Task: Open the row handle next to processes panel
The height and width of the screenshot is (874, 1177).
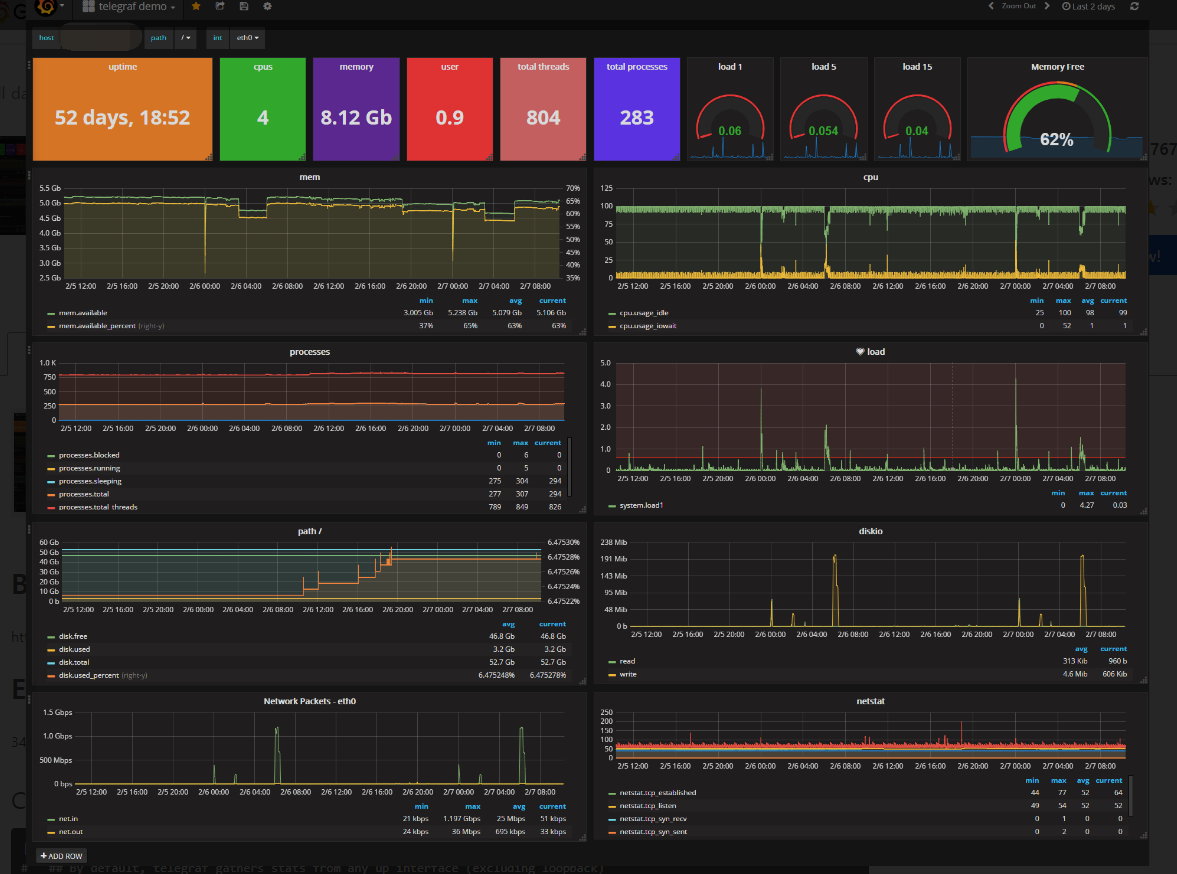Action: [29, 350]
